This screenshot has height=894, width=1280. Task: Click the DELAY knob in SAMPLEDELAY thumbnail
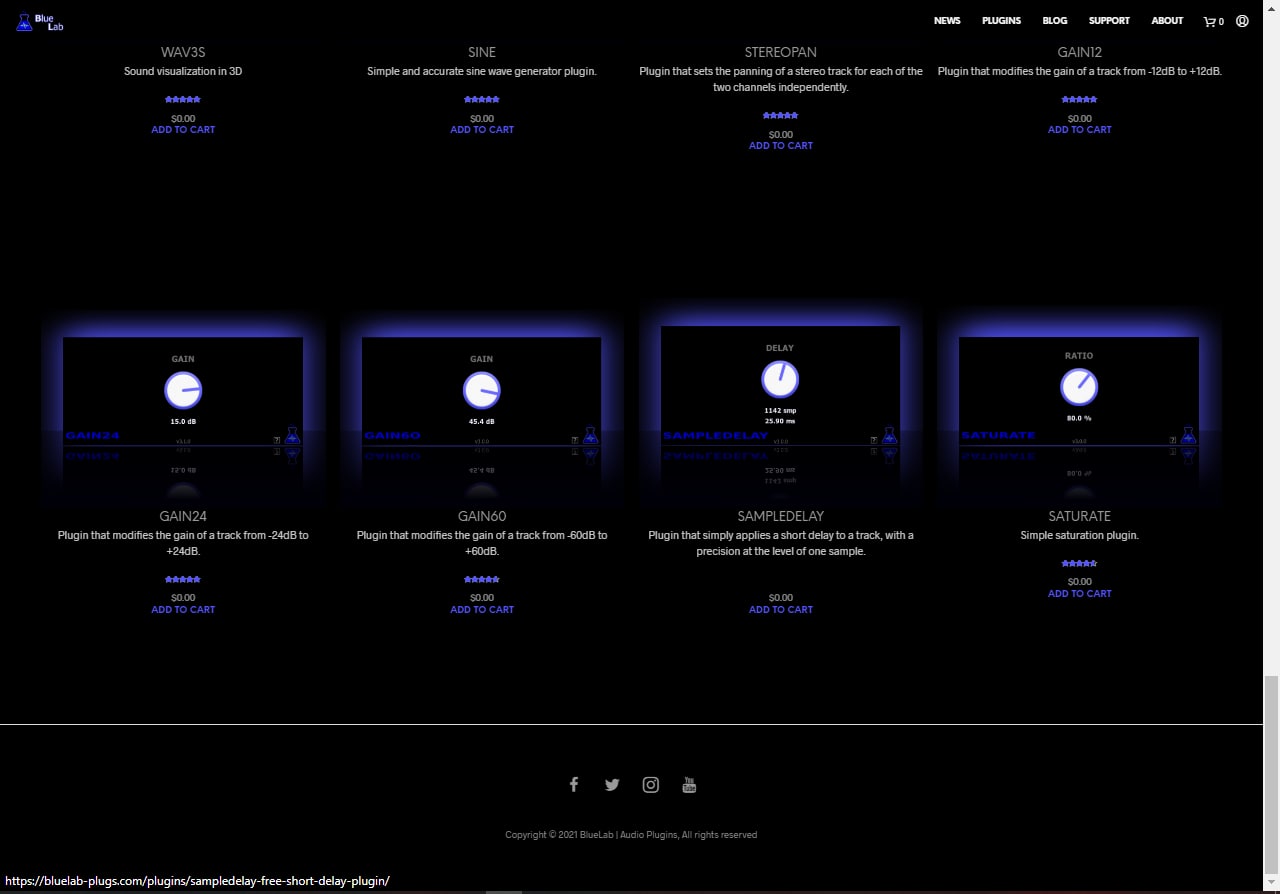[x=780, y=379]
